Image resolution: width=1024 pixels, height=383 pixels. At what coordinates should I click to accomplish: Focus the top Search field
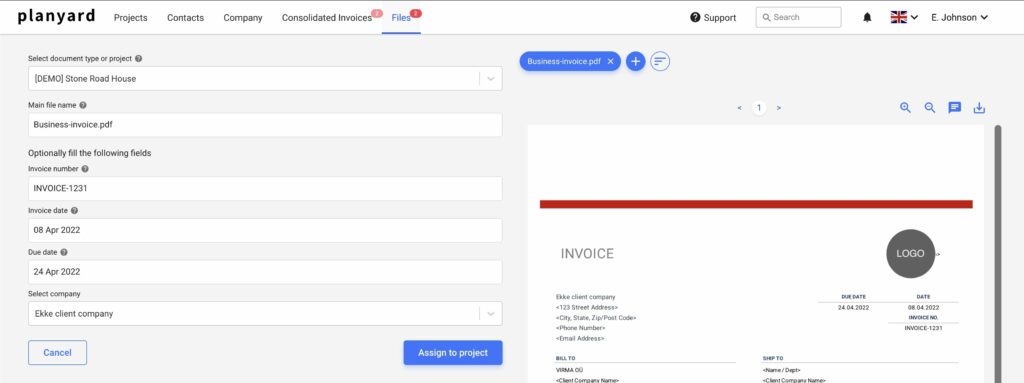pyautogui.click(x=798, y=18)
